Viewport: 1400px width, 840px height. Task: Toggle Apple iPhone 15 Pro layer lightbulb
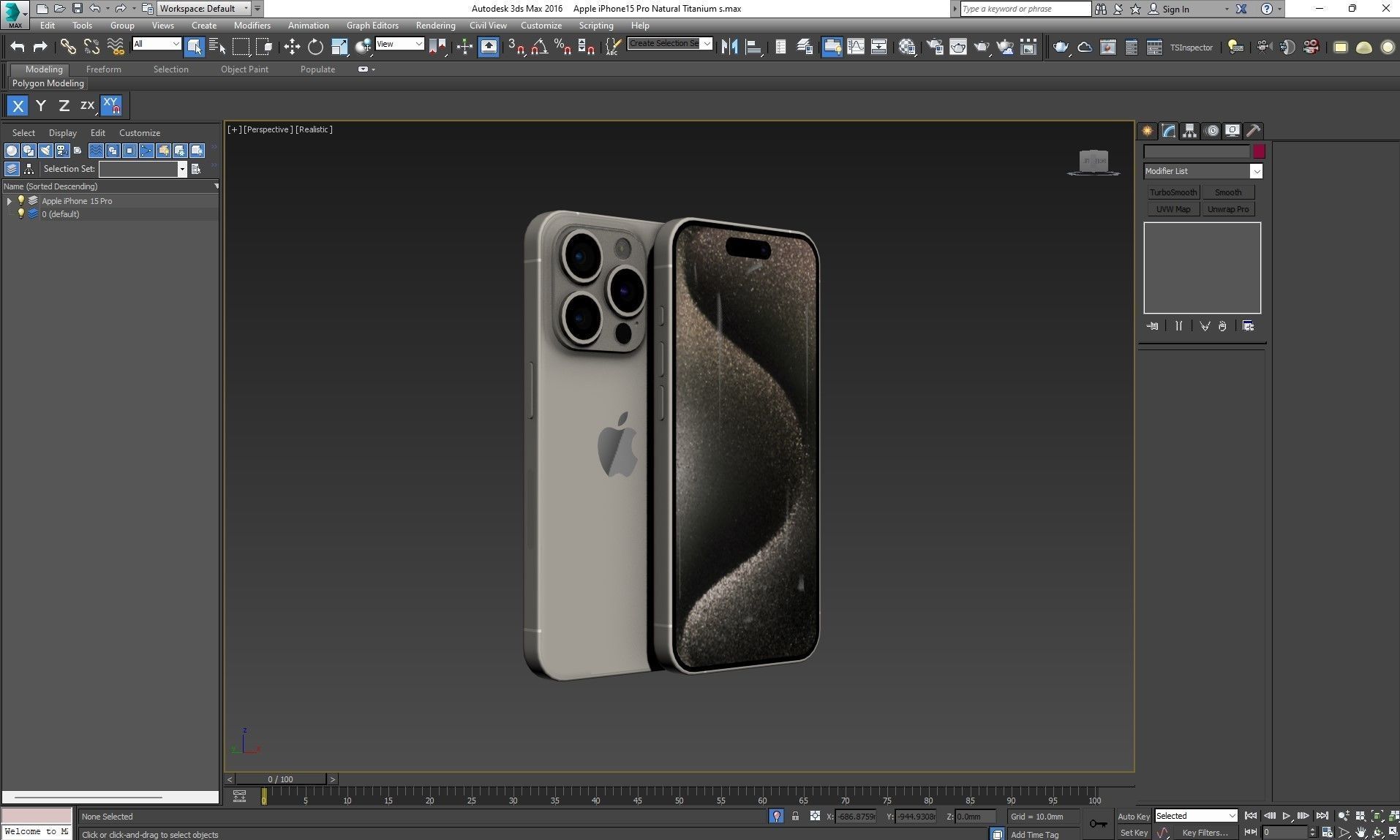coord(21,200)
